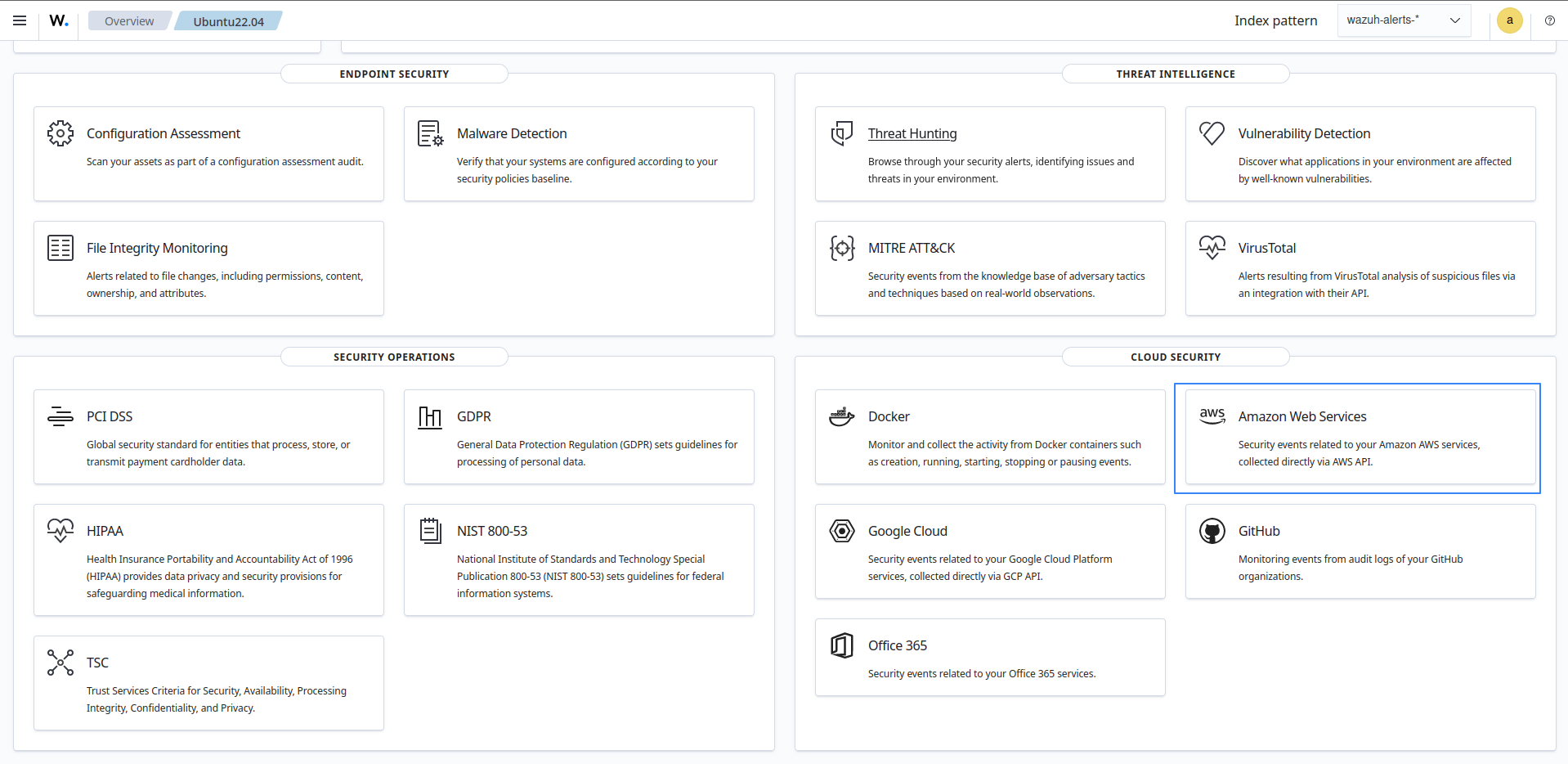Click the help question mark icon
The height and width of the screenshot is (764, 1568).
(x=1549, y=20)
